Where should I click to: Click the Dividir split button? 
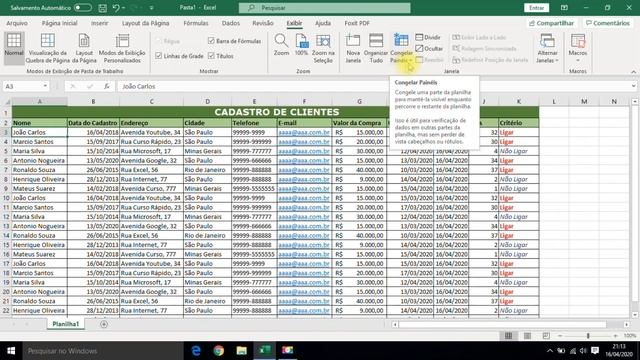coord(428,37)
